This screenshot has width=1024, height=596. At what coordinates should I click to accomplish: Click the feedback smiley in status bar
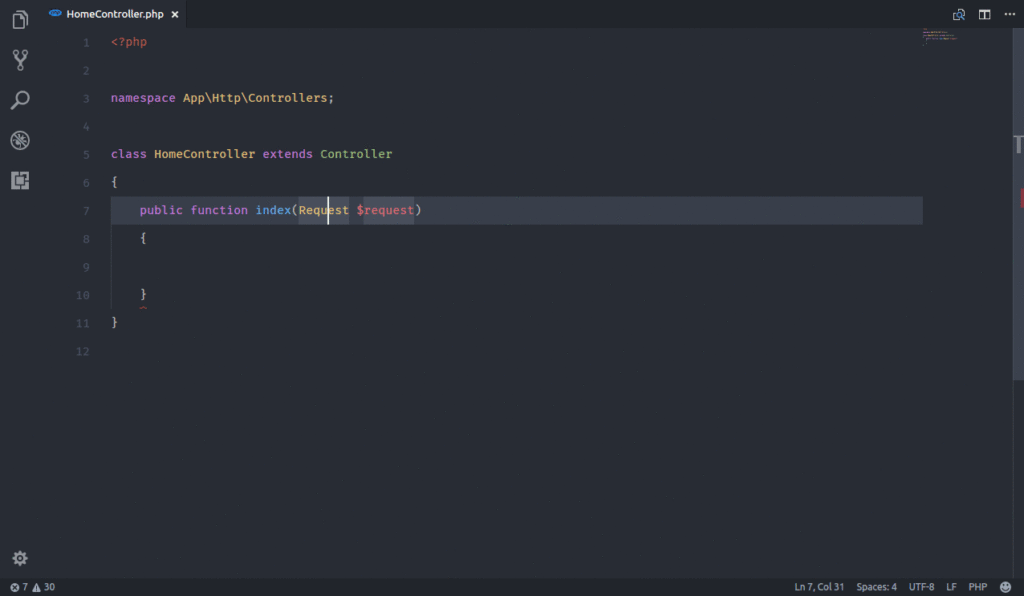click(1005, 587)
